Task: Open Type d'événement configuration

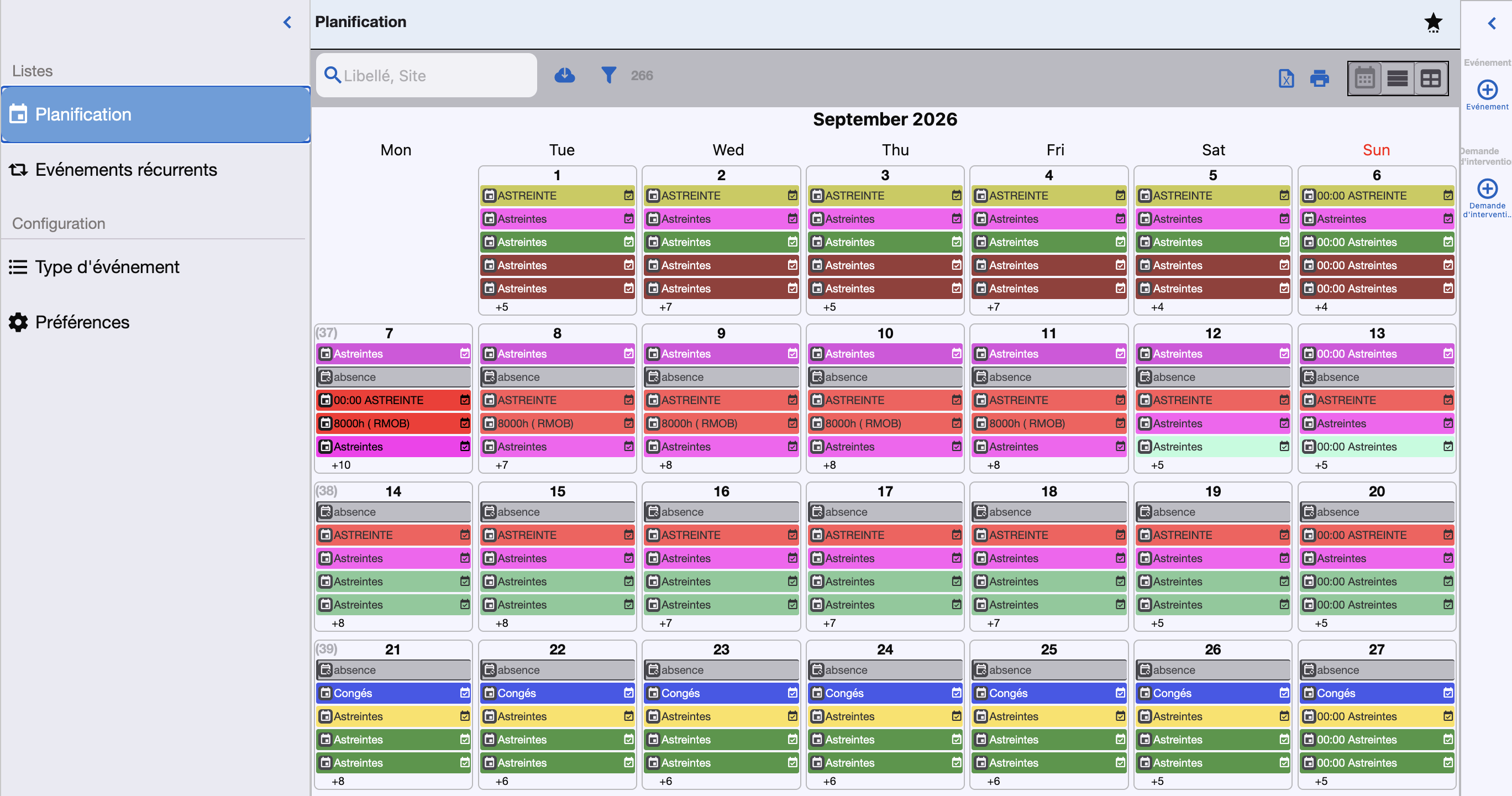Action: (155, 267)
